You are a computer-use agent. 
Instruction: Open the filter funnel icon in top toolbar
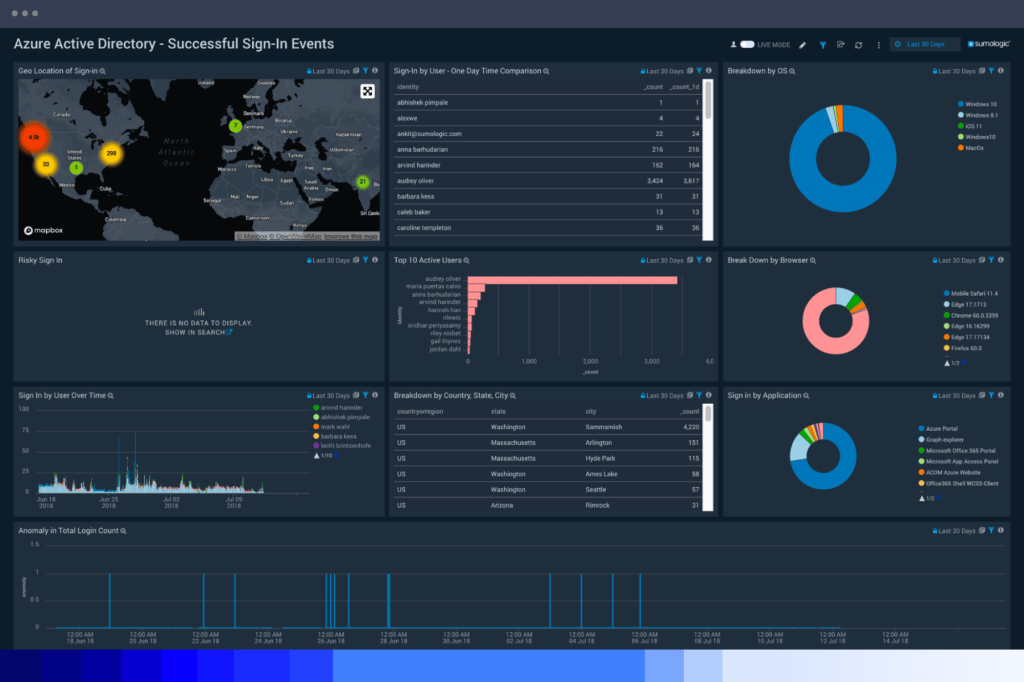click(823, 44)
